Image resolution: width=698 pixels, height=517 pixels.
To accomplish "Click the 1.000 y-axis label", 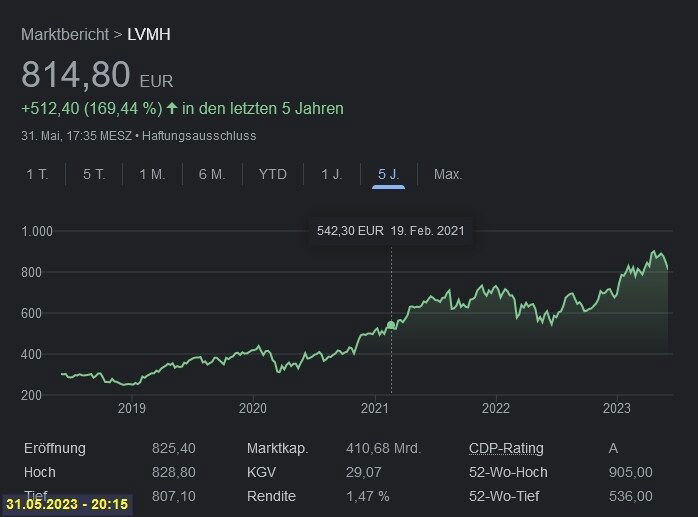I will [x=37, y=232].
